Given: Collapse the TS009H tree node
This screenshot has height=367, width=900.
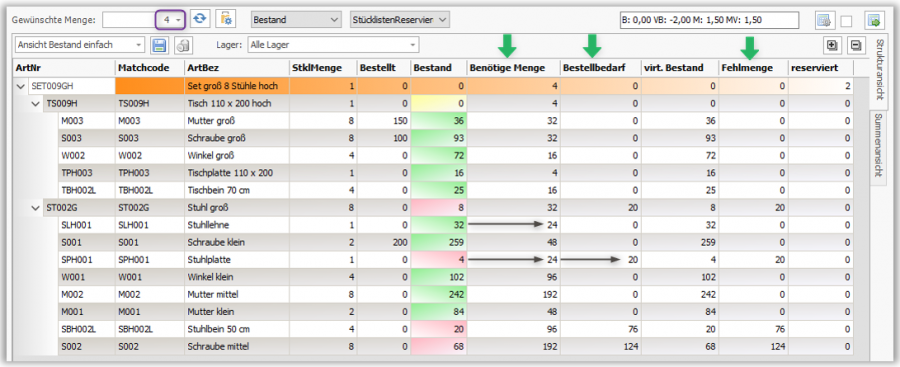Looking at the screenshot, I should [34, 104].
